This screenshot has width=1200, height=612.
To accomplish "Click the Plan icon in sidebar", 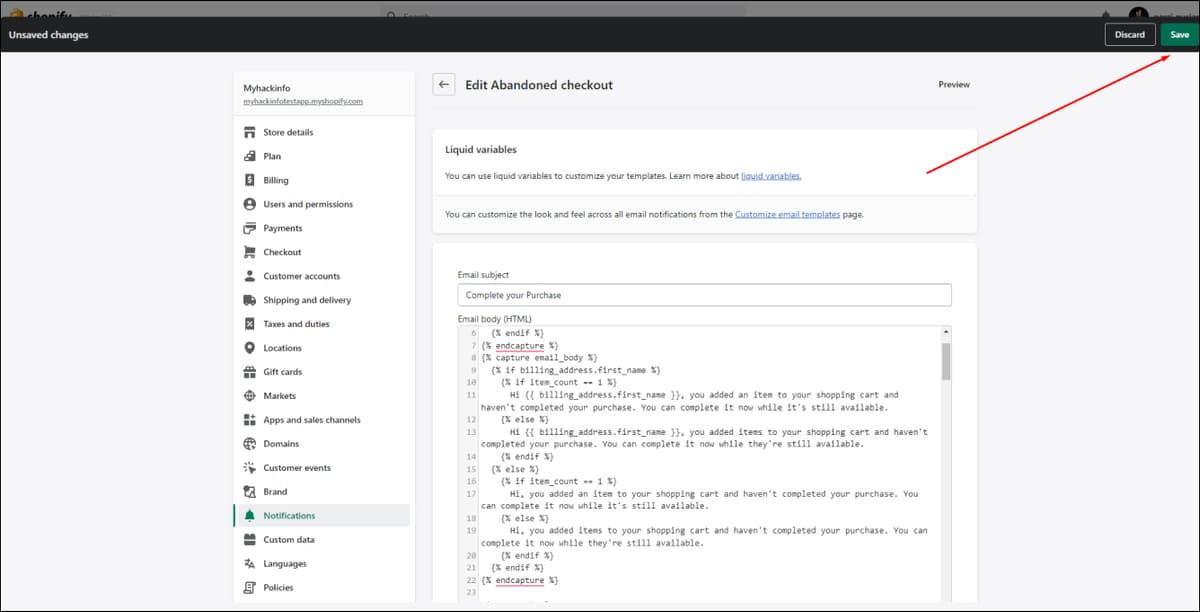I will coord(250,156).
